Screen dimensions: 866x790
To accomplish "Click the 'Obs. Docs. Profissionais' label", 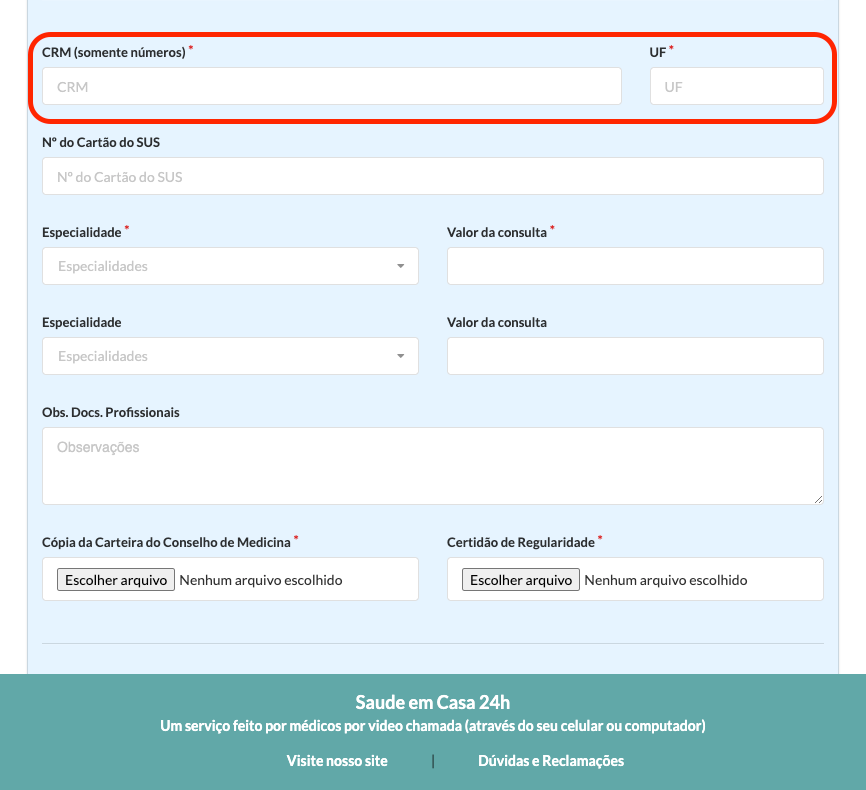I will pyautogui.click(x=111, y=412).
